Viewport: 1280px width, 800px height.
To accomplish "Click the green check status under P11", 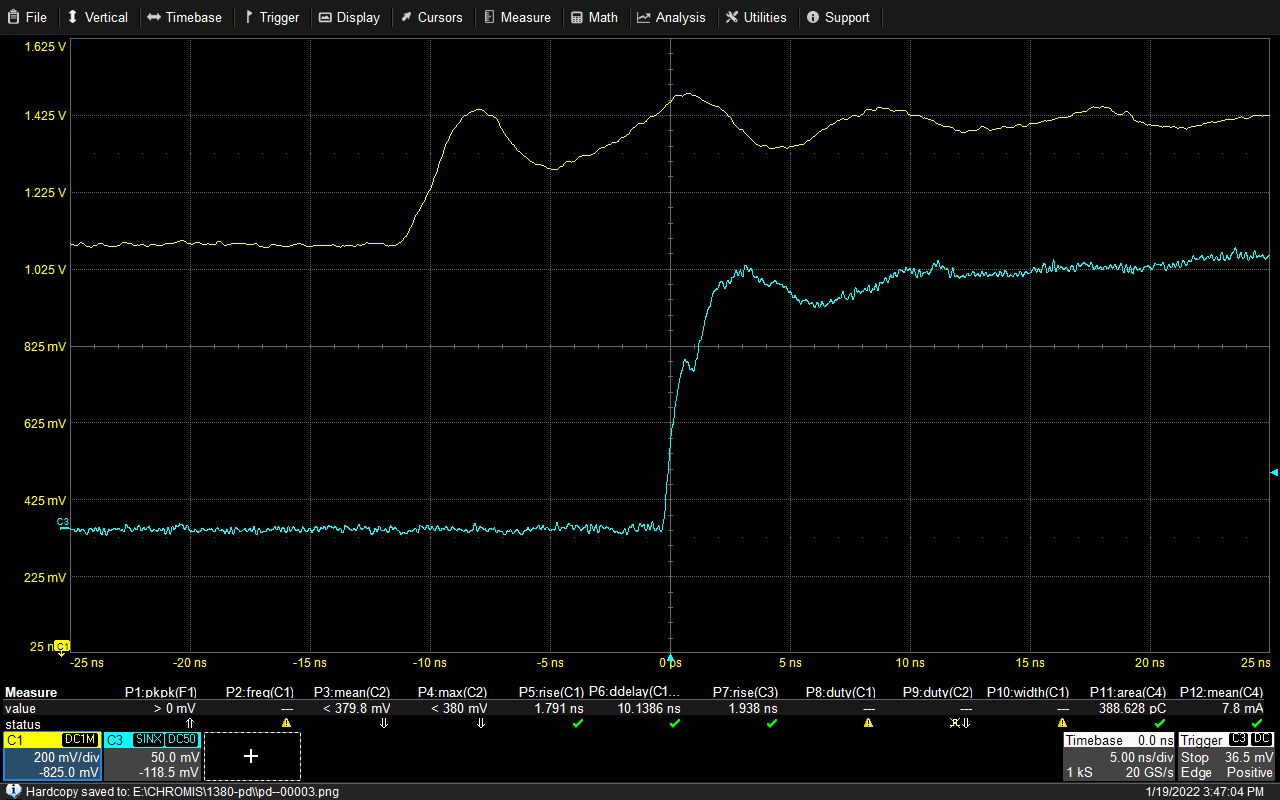I will pos(1159,723).
